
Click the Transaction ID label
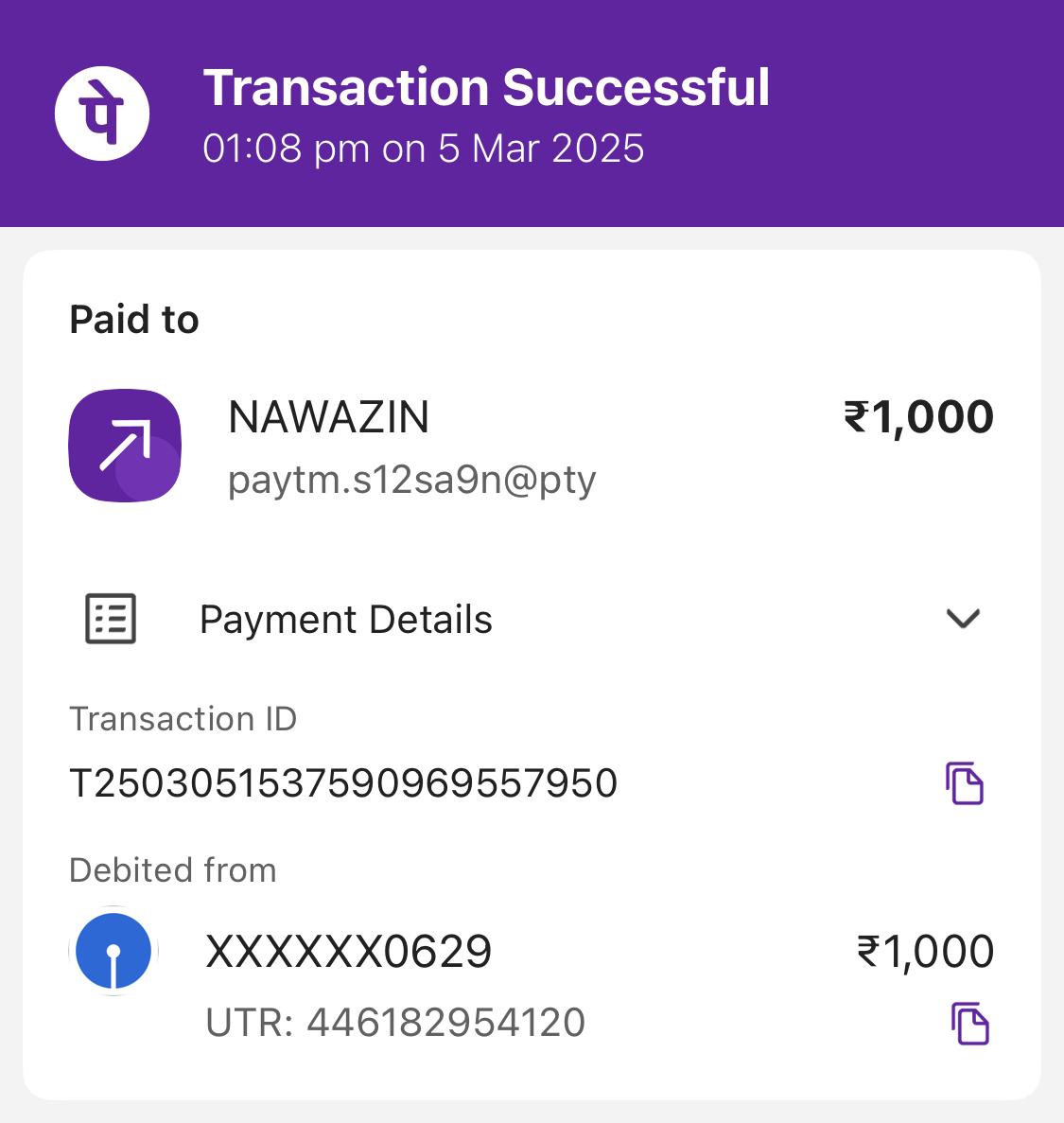(183, 719)
